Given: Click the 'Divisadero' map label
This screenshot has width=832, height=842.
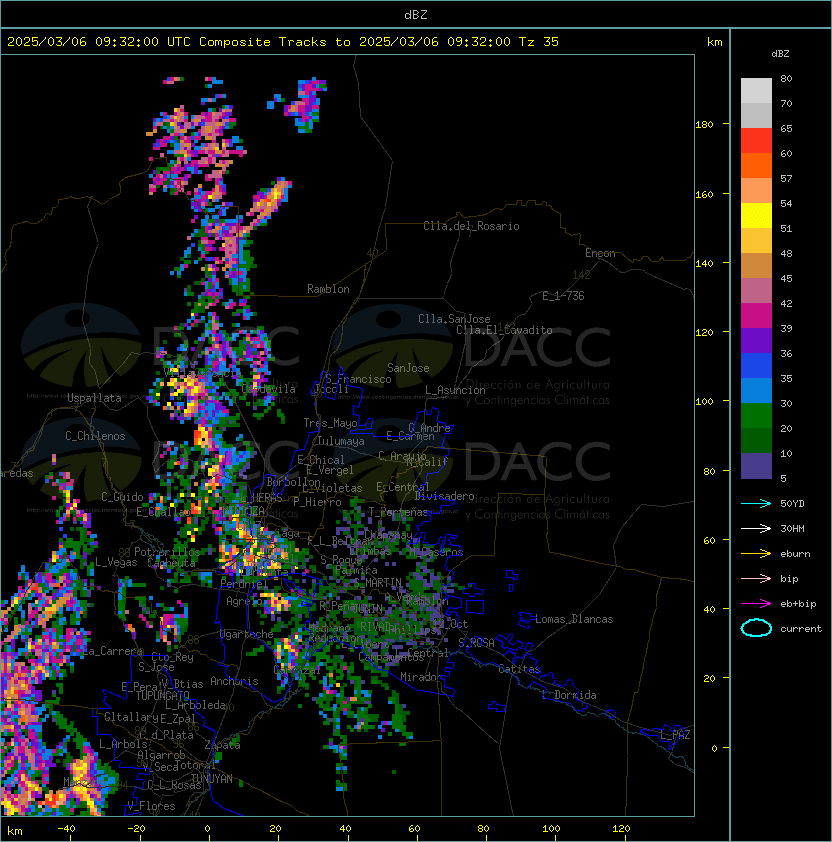Looking at the screenshot, I should click(x=444, y=496).
